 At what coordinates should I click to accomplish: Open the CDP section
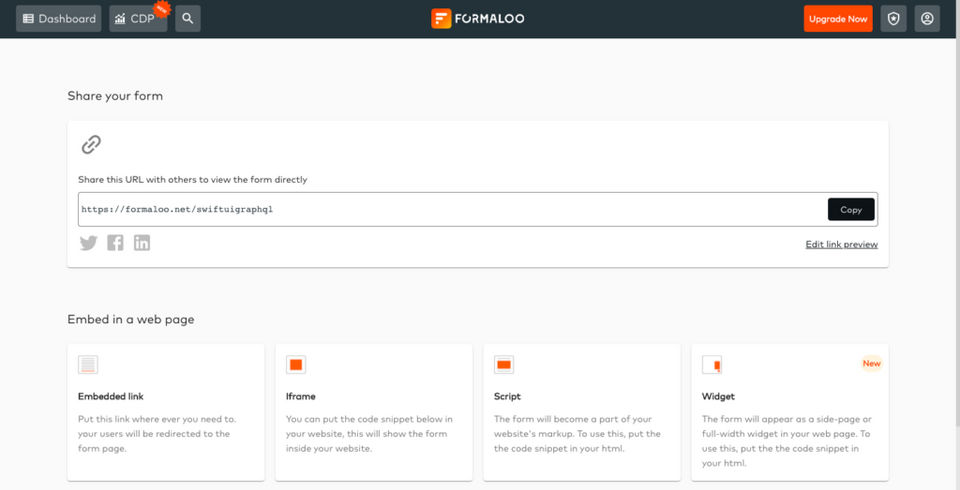coord(138,19)
